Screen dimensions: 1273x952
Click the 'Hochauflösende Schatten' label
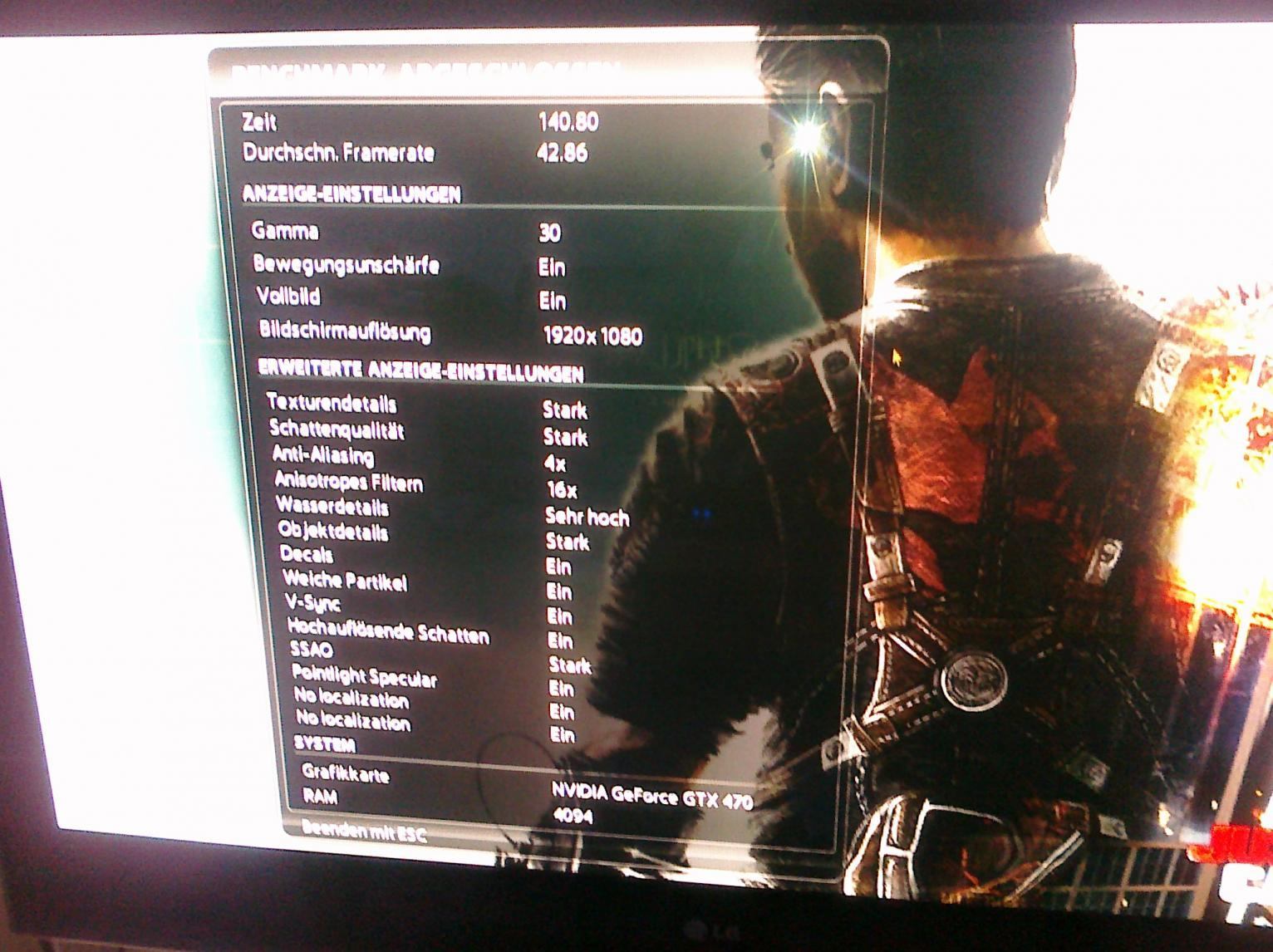(388, 631)
